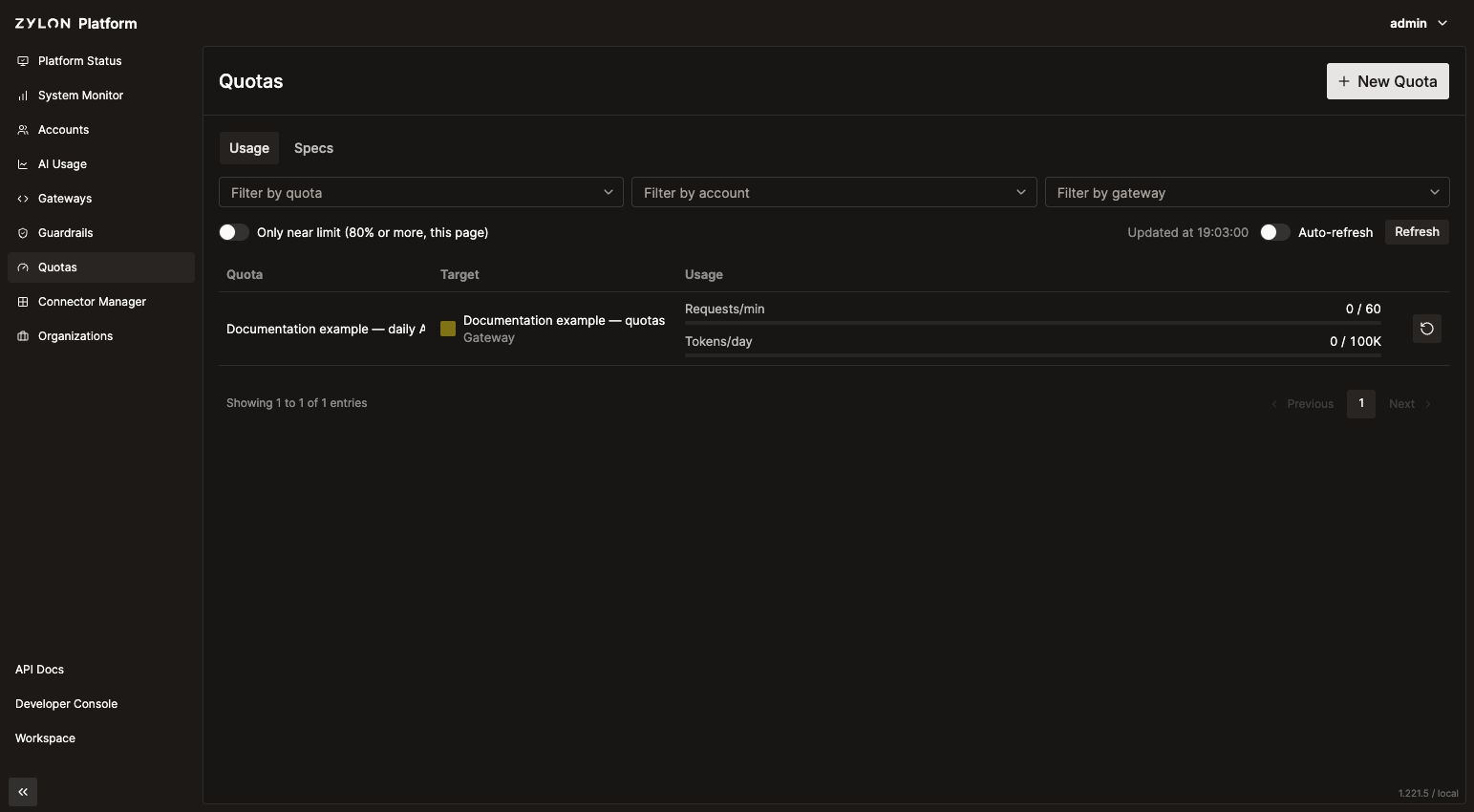
Task: Click the Quota column header
Action: (245, 274)
